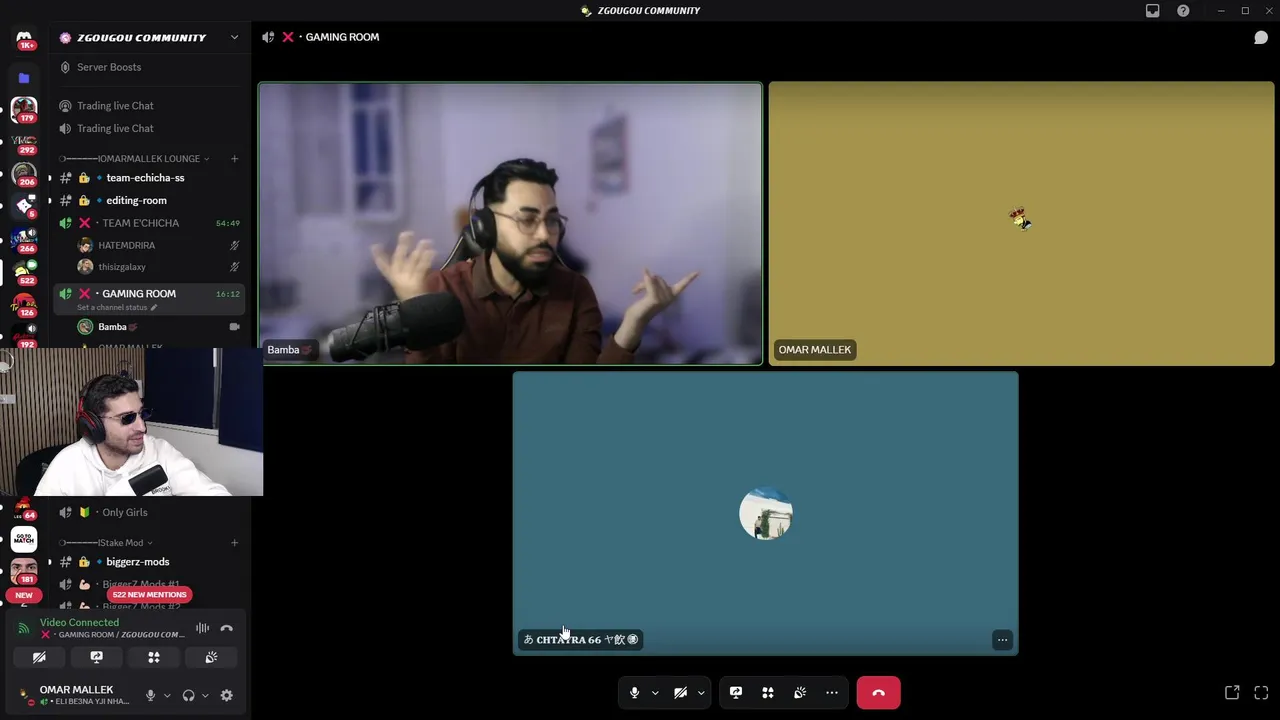Edit the channel status pencil
1280x720 pixels.
pos(154,308)
